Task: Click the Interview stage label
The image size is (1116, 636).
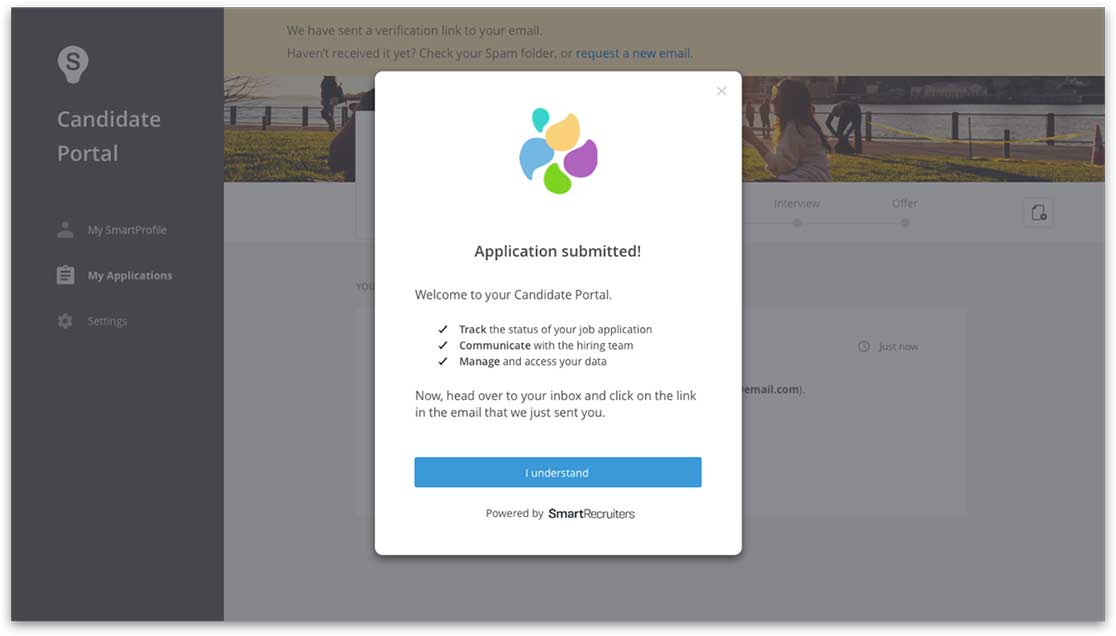Action: pos(796,203)
